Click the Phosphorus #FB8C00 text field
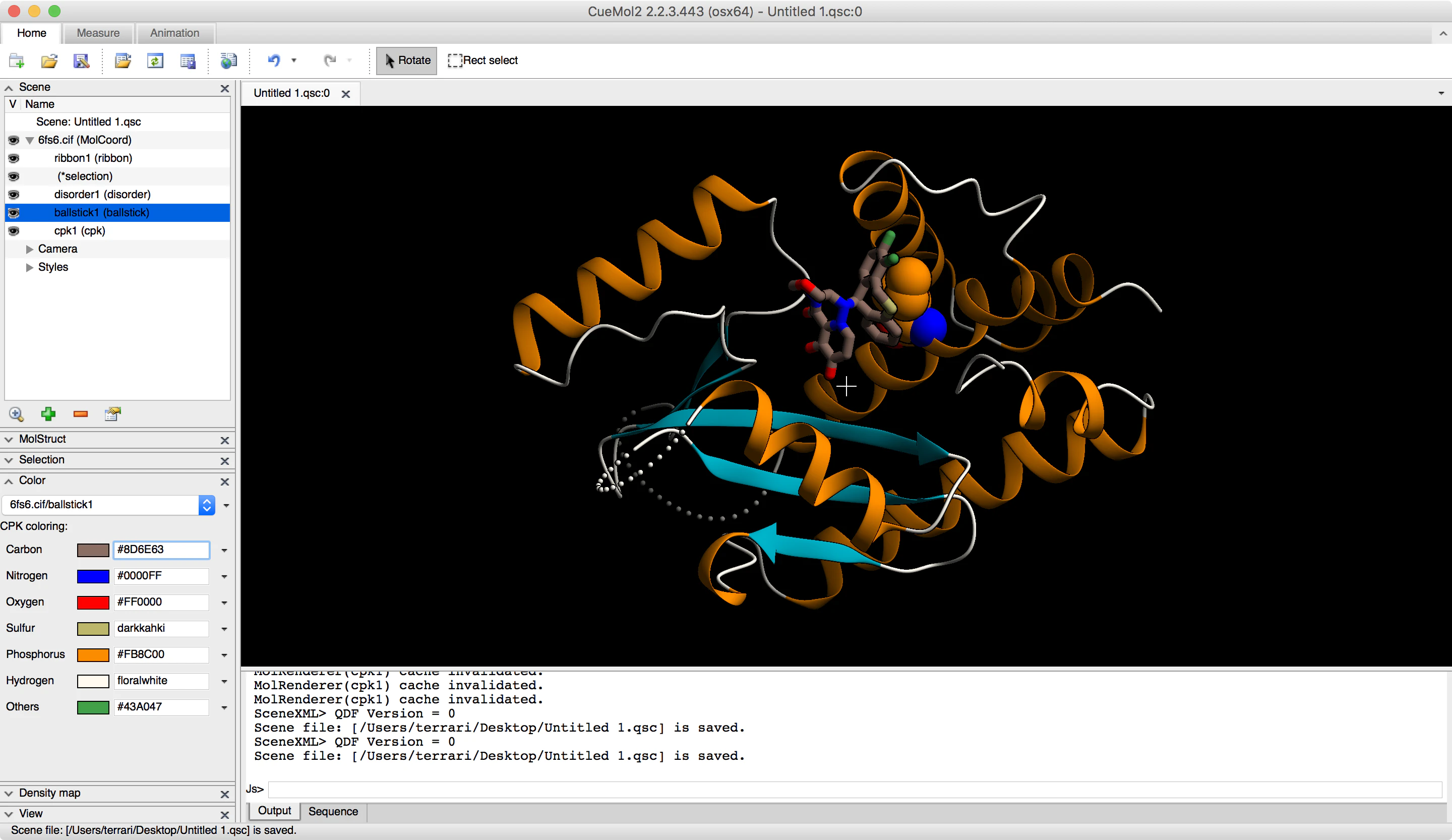The image size is (1452, 840). pos(161,654)
